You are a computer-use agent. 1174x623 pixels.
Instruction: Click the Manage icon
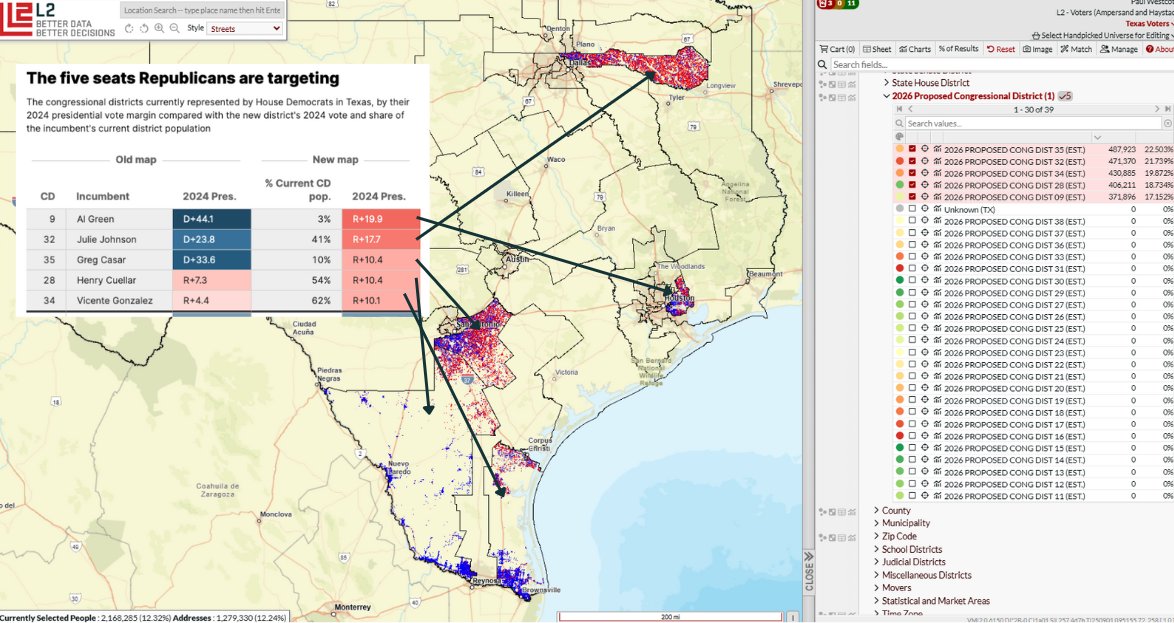(x=1119, y=49)
